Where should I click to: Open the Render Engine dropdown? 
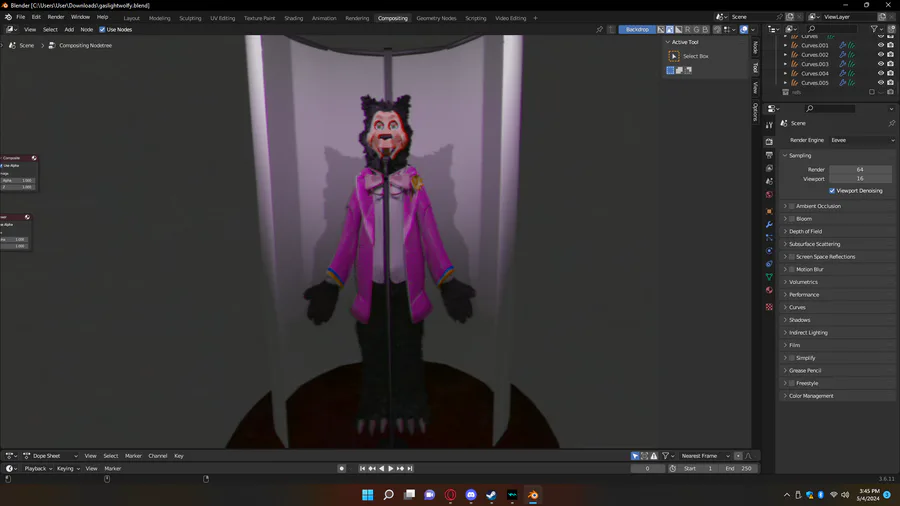pos(862,140)
